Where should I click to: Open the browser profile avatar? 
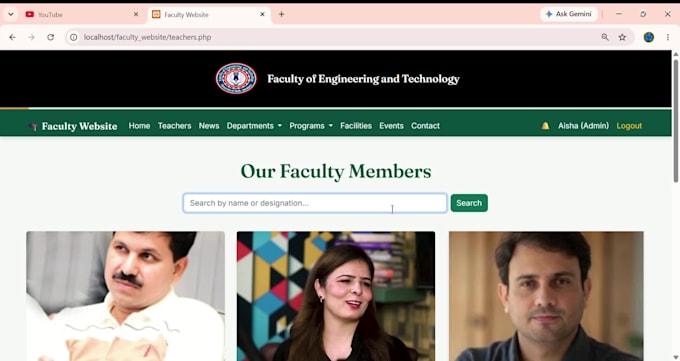point(648,37)
